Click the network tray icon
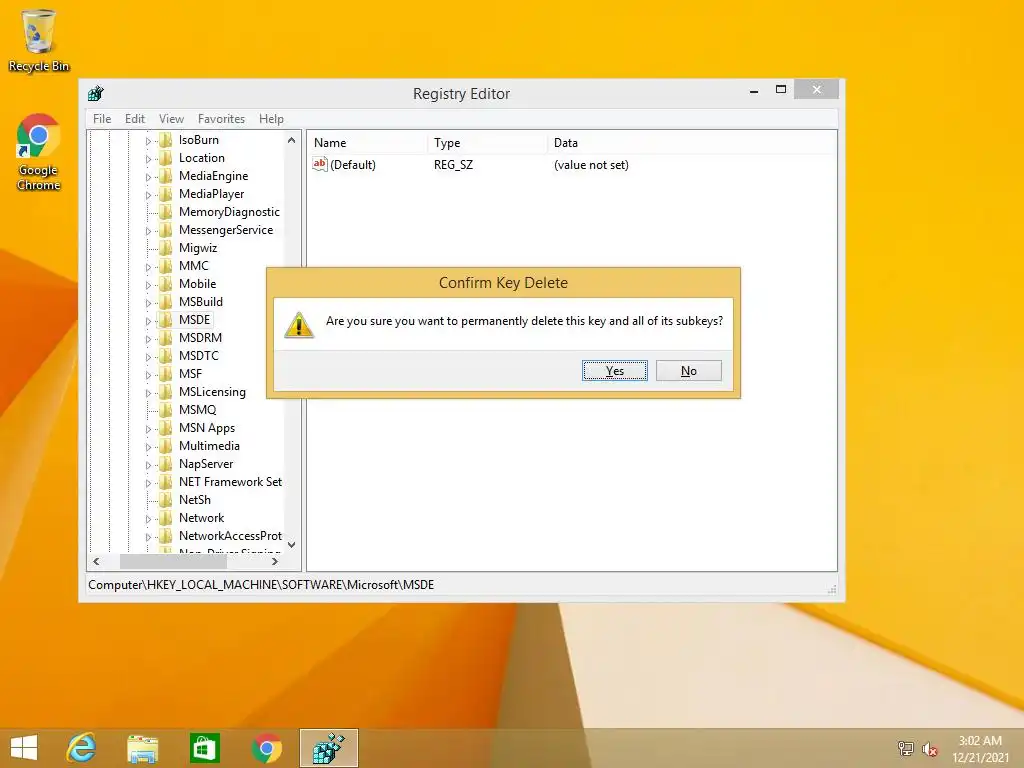The width and height of the screenshot is (1024, 768). coord(905,748)
